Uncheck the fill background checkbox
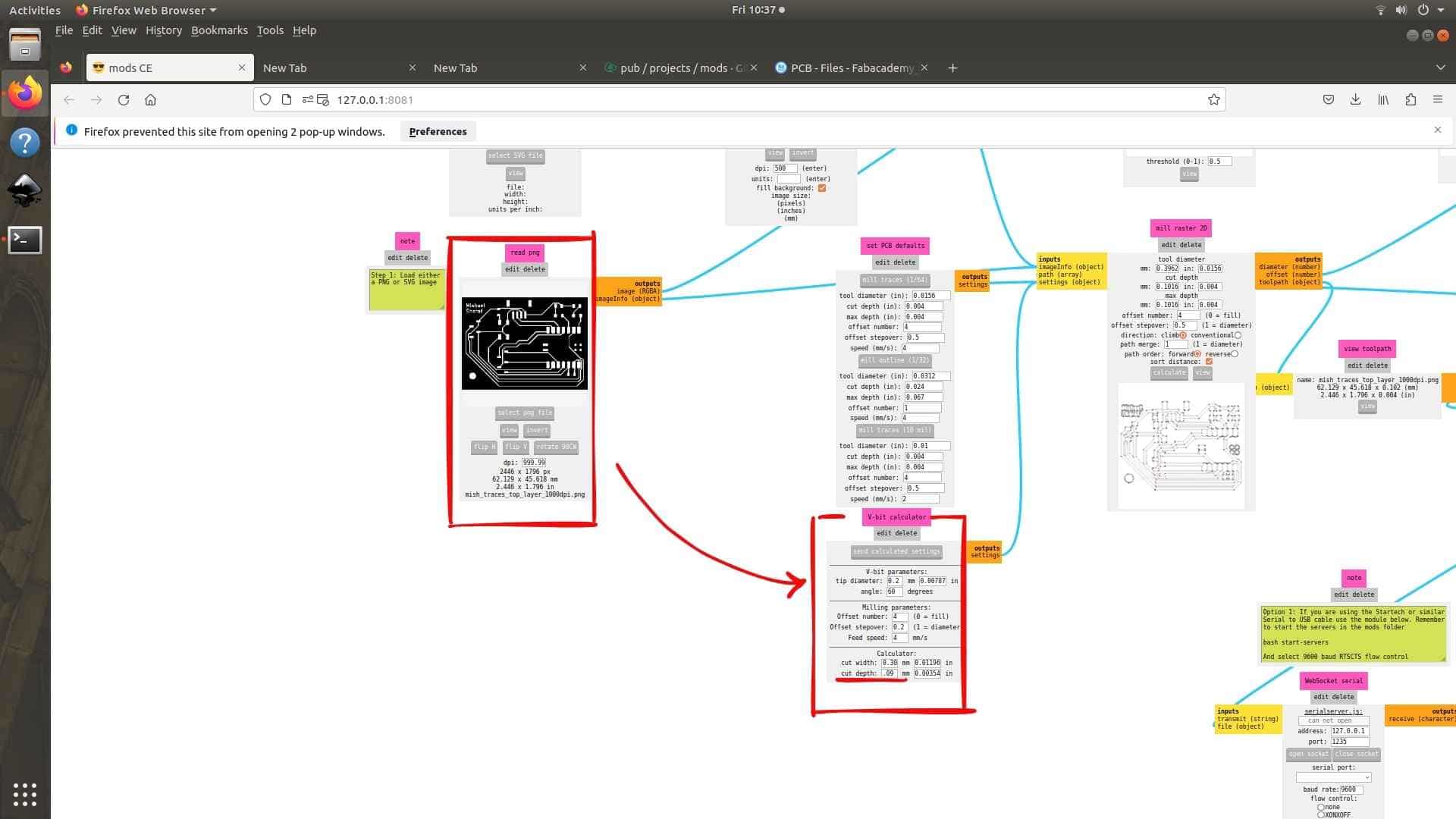This screenshot has width=1456, height=819. (822, 188)
